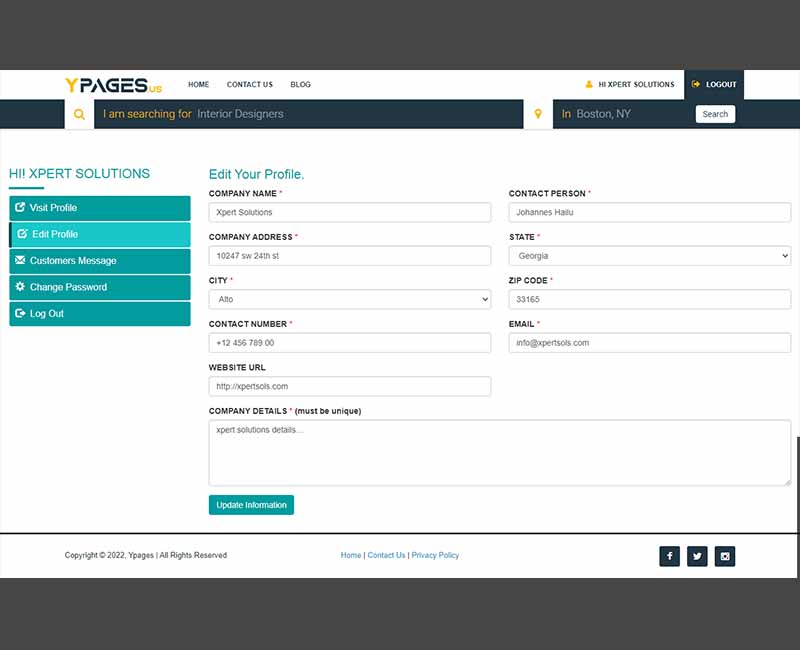Image resolution: width=800 pixels, height=650 pixels.
Task: Follow the footer Home link
Action: (x=351, y=555)
